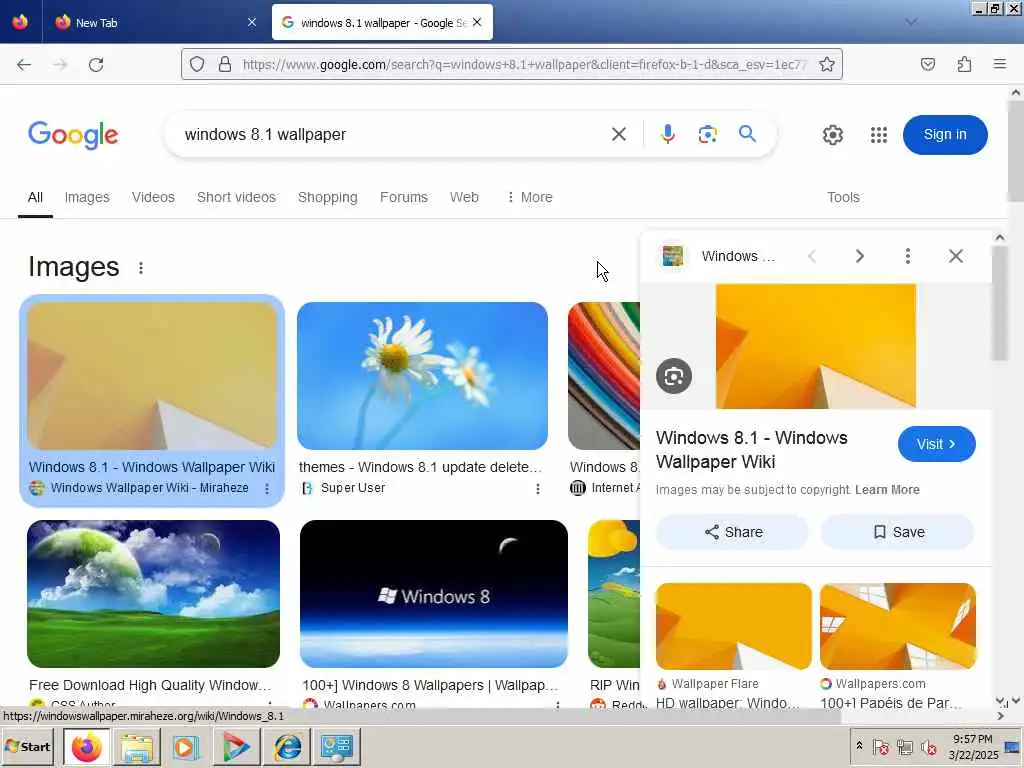1024x768 pixels.
Task: Open Google quick settings gear
Action: (833, 135)
